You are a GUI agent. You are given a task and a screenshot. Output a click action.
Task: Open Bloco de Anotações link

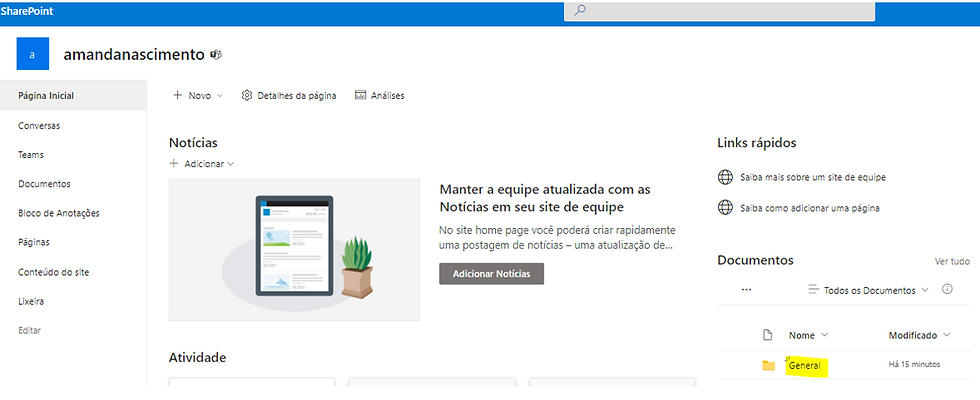click(59, 213)
